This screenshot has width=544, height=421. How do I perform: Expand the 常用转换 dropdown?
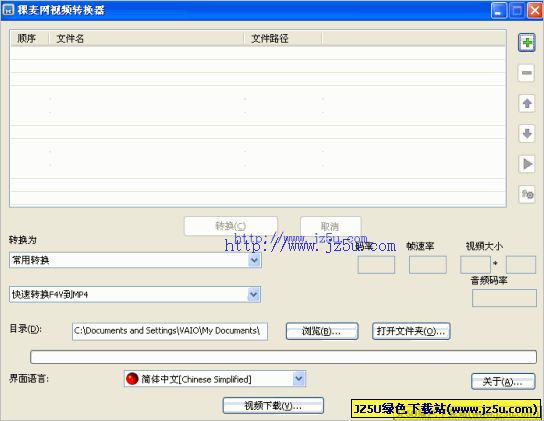coord(254,260)
